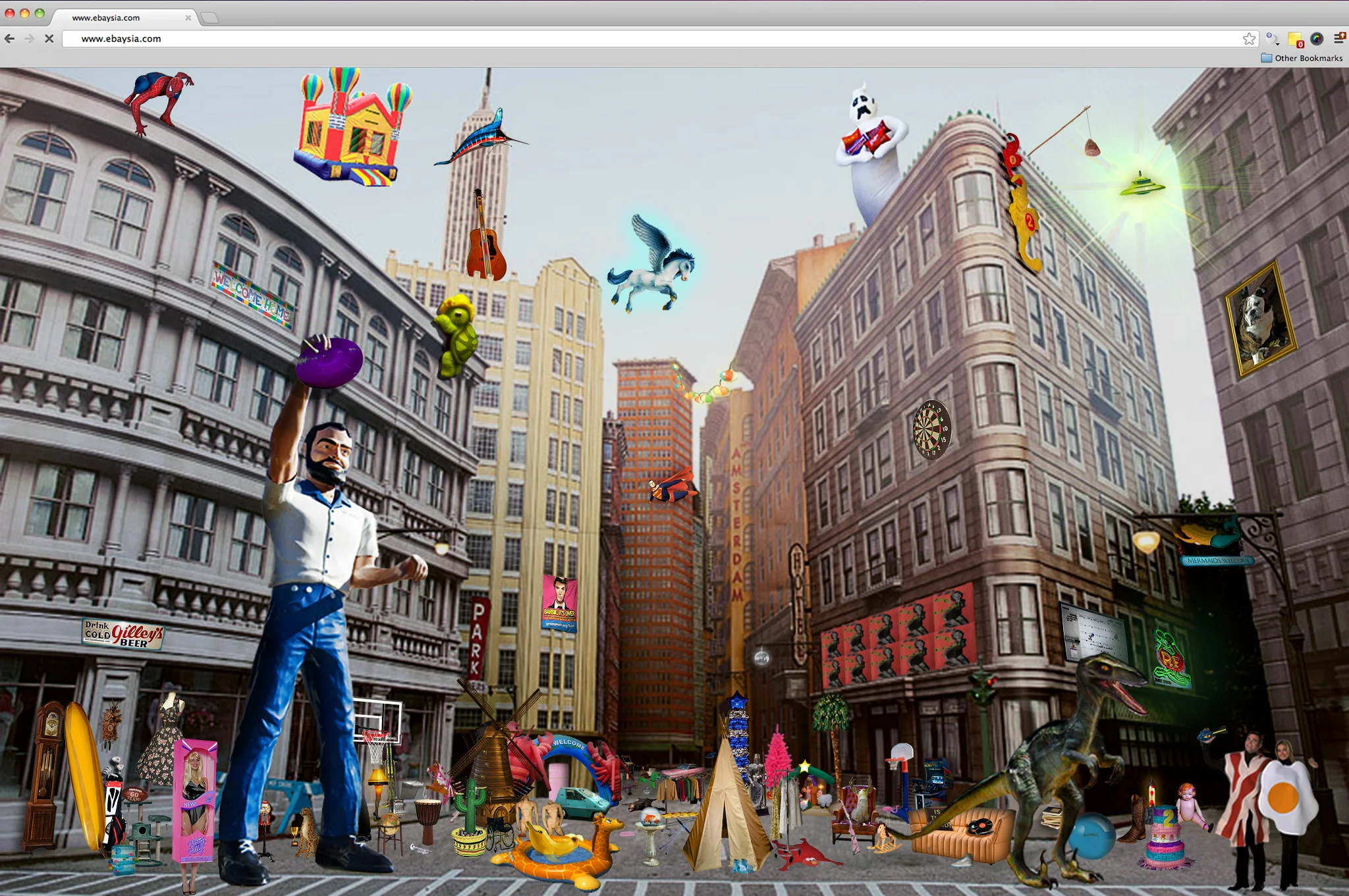Click the djembe drum

point(428,820)
